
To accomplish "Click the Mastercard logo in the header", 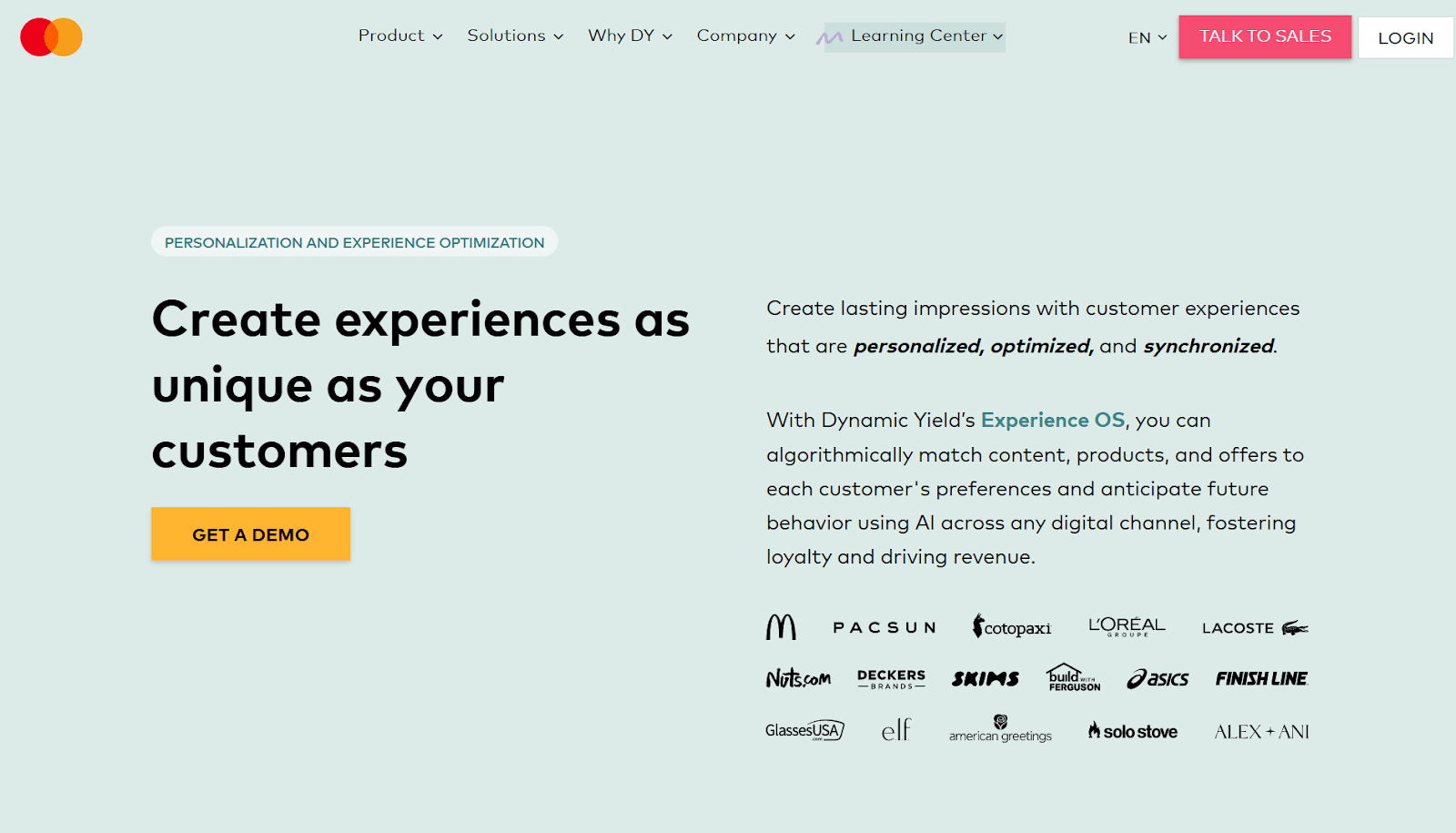I will point(51,37).
